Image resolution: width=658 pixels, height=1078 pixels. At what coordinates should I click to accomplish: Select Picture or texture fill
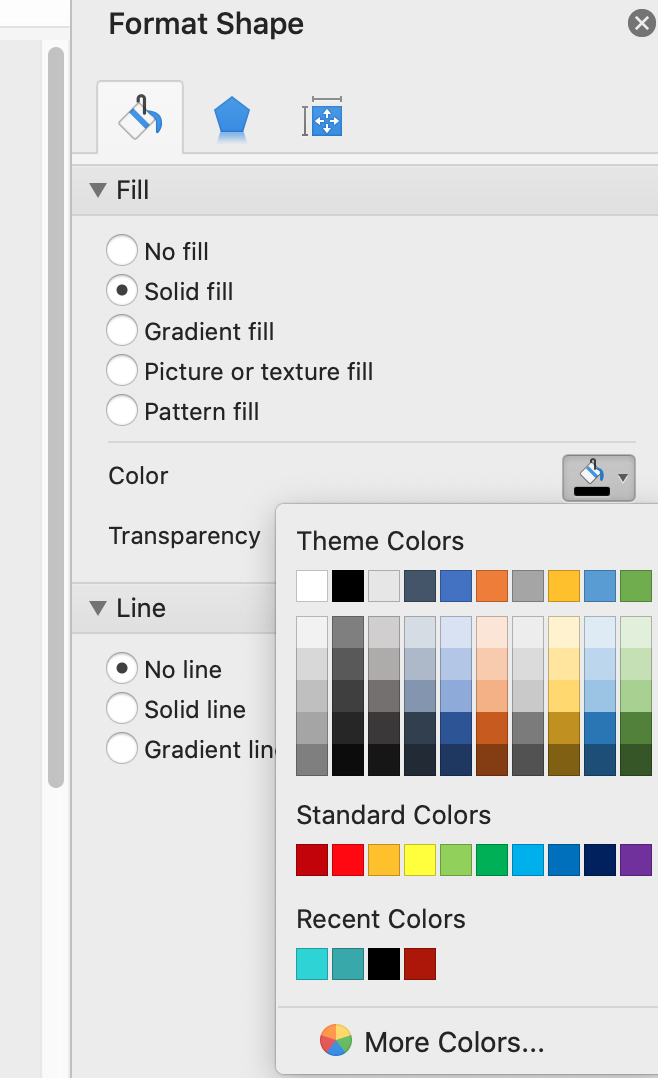[122, 371]
